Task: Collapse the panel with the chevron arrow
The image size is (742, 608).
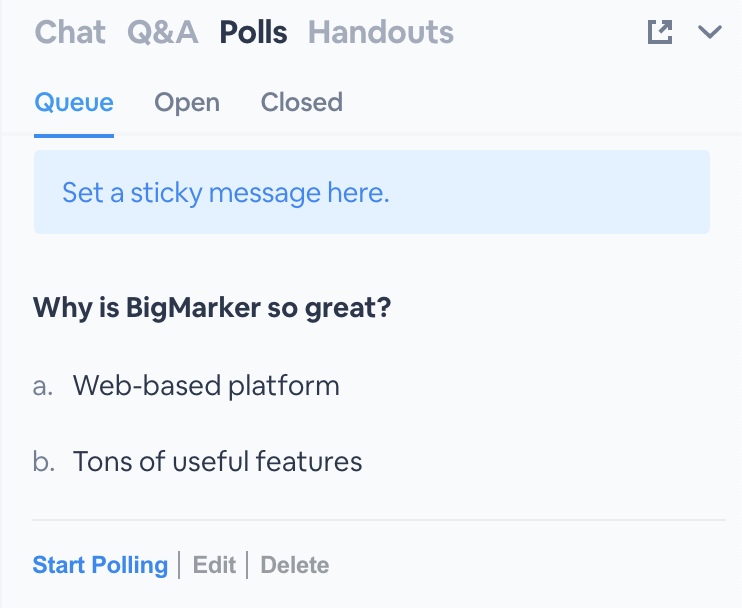Action: tap(709, 32)
